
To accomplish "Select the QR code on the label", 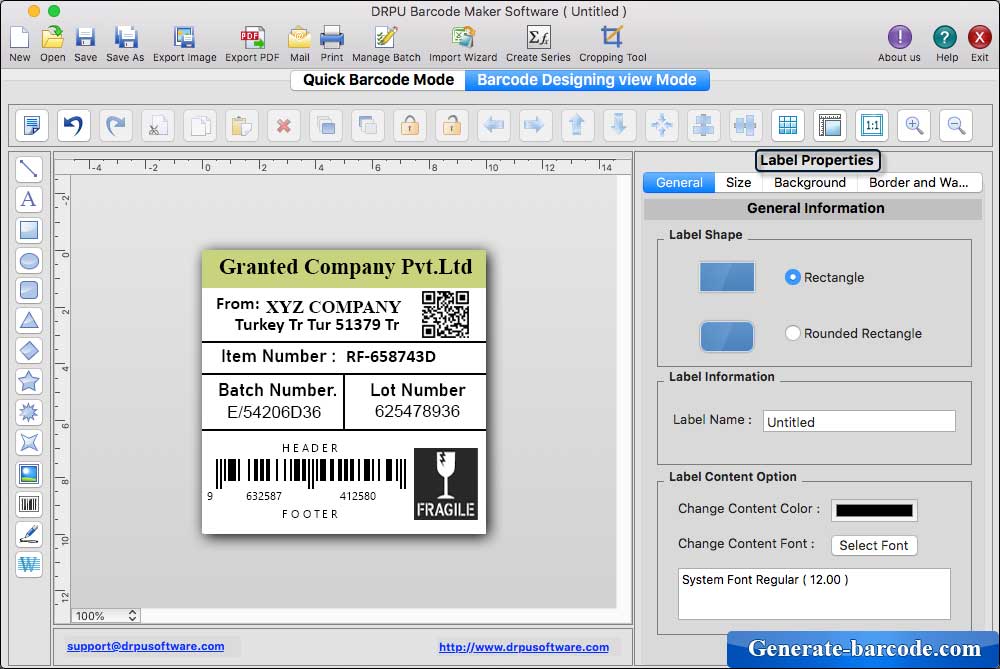I will tap(445, 314).
